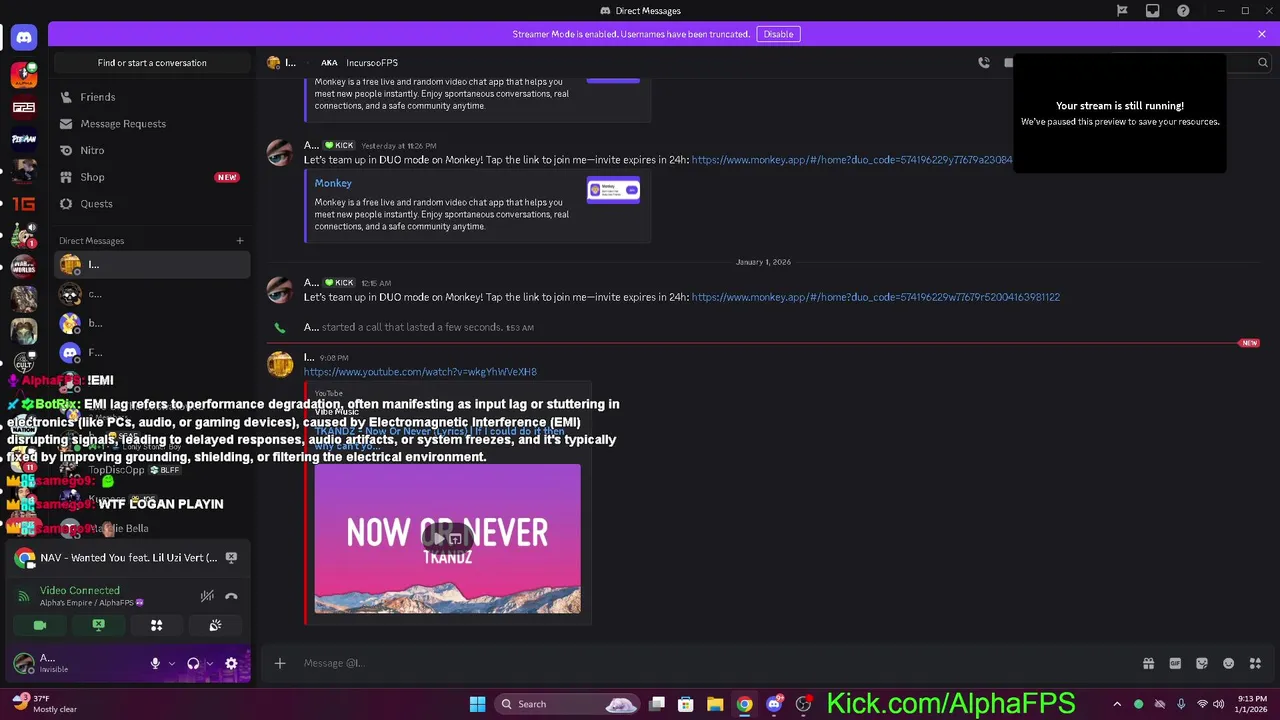Open the 'b...' direct message

[x=152, y=323]
